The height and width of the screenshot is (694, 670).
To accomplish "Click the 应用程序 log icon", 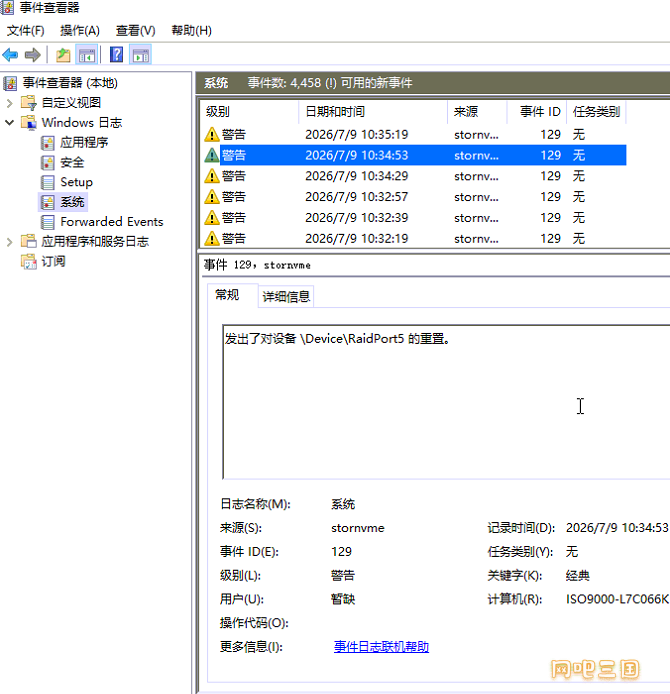I will tap(47, 143).
